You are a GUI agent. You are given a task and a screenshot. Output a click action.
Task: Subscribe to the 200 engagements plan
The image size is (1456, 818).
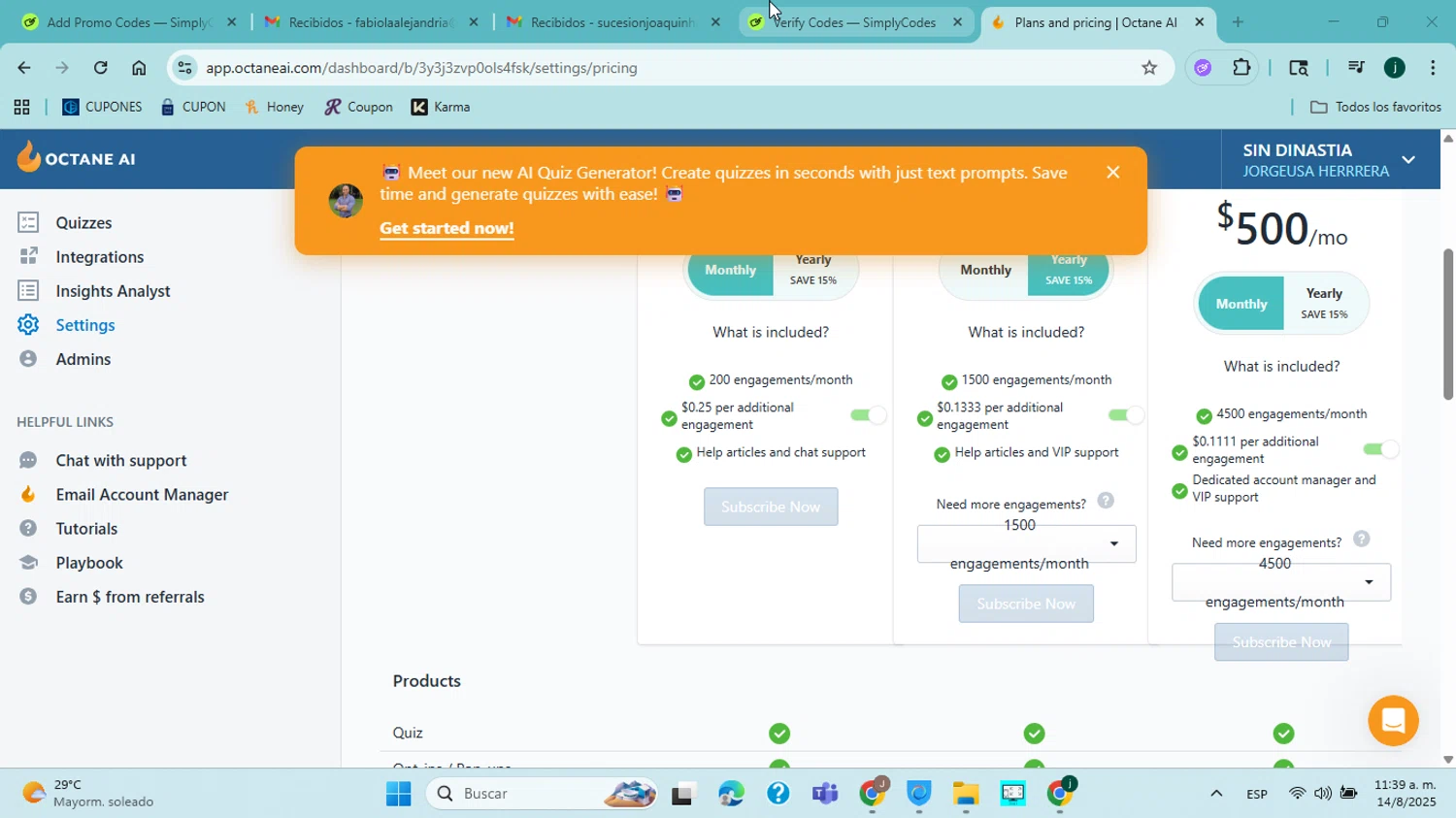click(771, 507)
